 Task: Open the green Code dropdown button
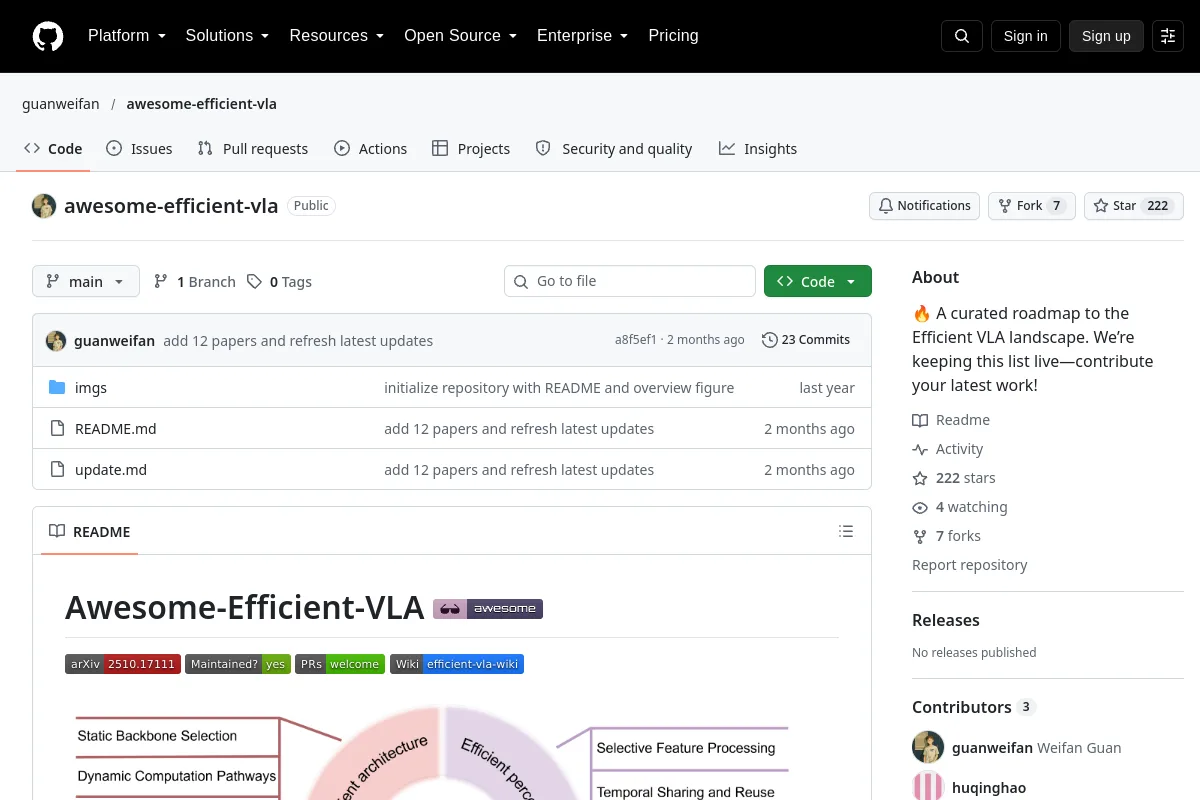click(x=818, y=281)
